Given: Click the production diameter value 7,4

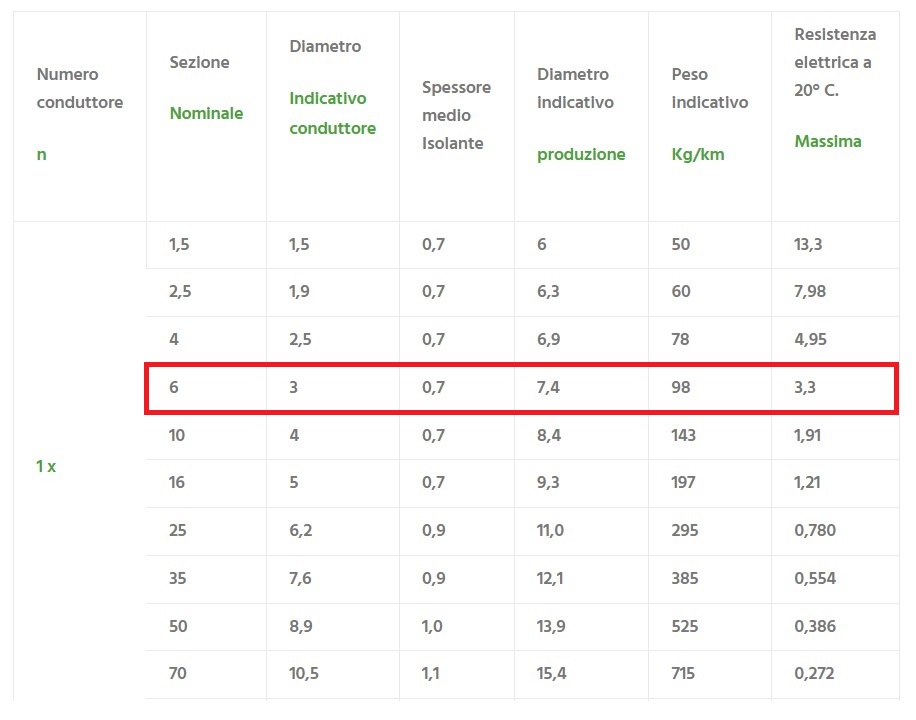Looking at the screenshot, I should [549, 387].
